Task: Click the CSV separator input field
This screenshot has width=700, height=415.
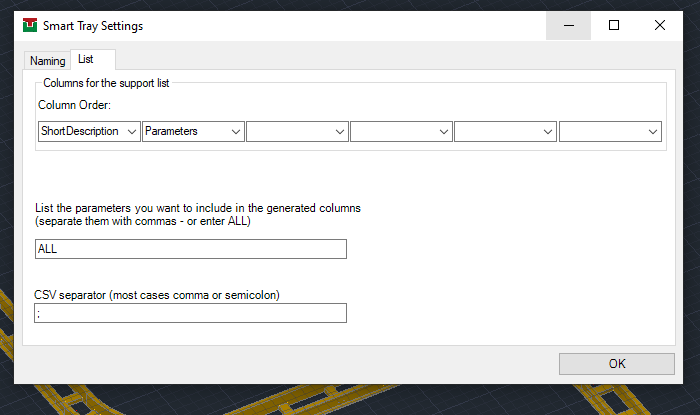Action: click(x=190, y=313)
